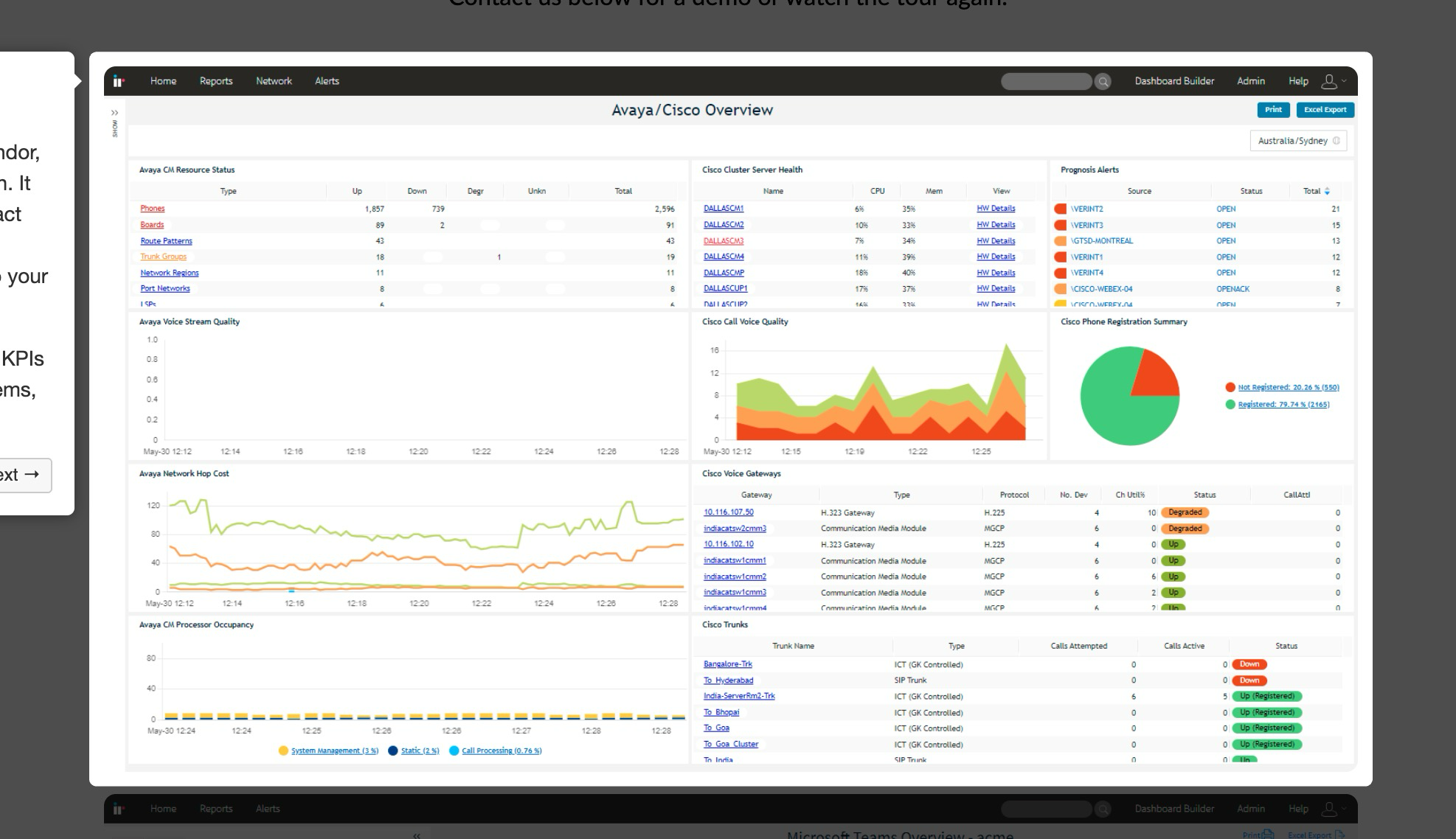The width and height of the screenshot is (1456, 839).
Task: Click the red status swatch for \VERINT2
Action: pyautogui.click(x=1061, y=209)
